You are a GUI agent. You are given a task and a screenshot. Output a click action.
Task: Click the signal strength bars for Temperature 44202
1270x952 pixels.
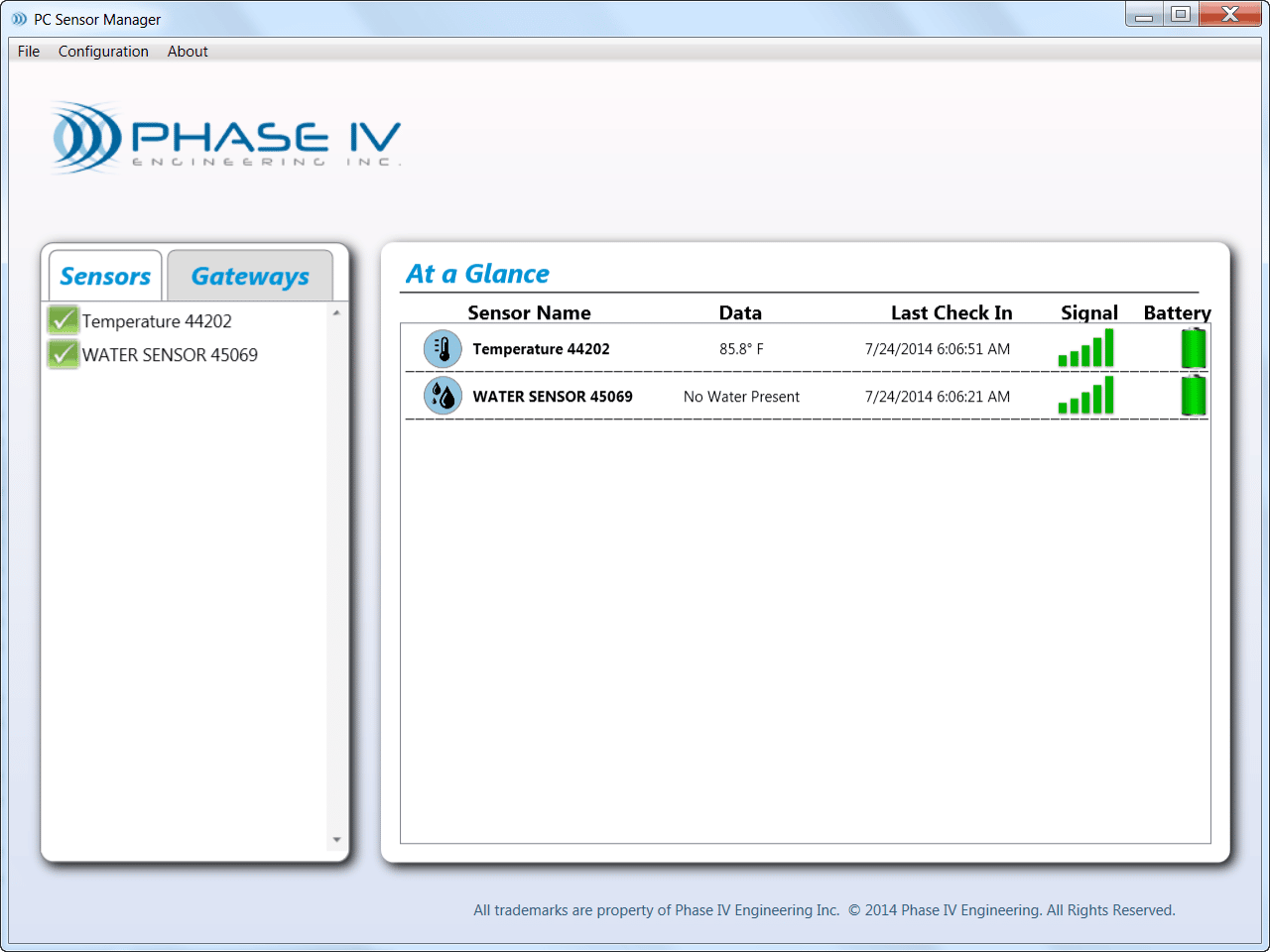click(x=1087, y=348)
